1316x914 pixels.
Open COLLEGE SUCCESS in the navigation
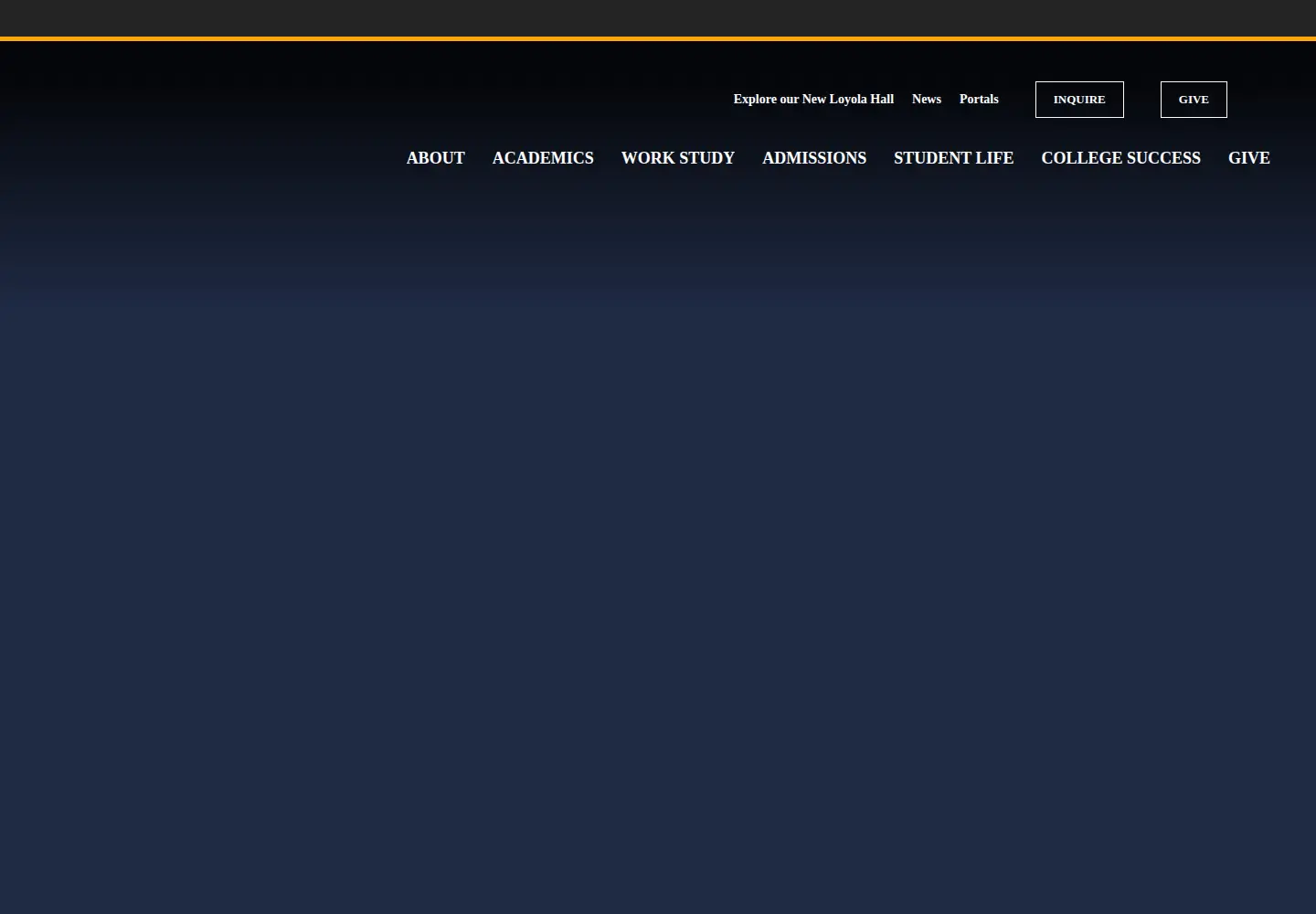click(x=1120, y=158)
